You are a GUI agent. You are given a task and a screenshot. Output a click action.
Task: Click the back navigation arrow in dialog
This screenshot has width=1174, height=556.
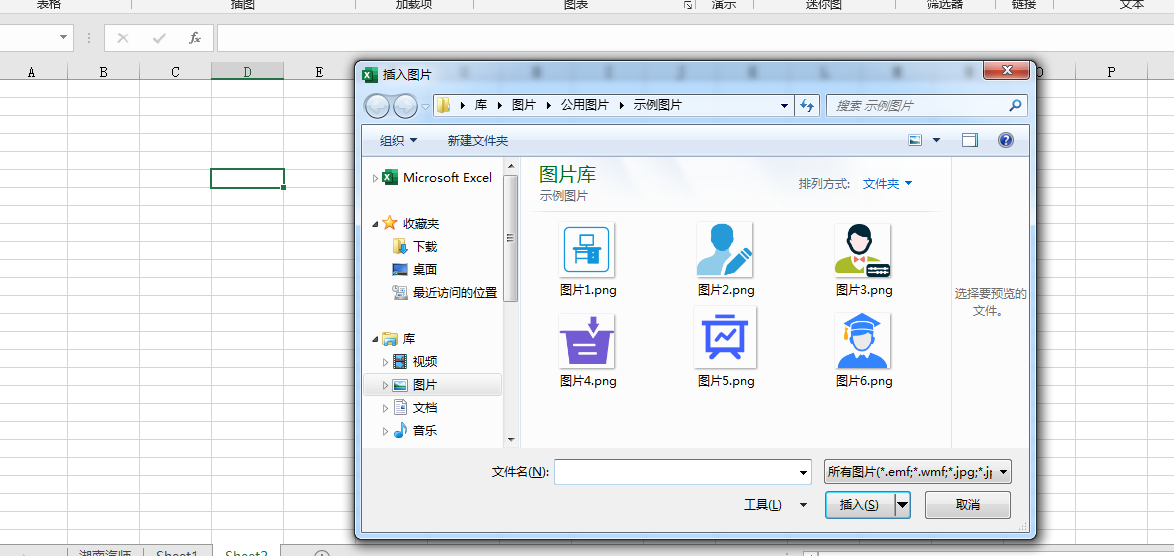click(378, 106)
